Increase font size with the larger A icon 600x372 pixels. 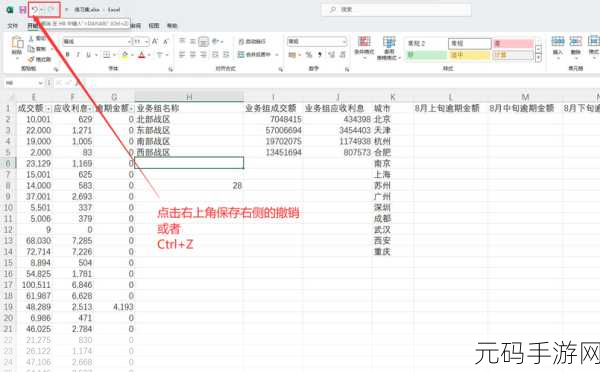(x=155, y=41)
